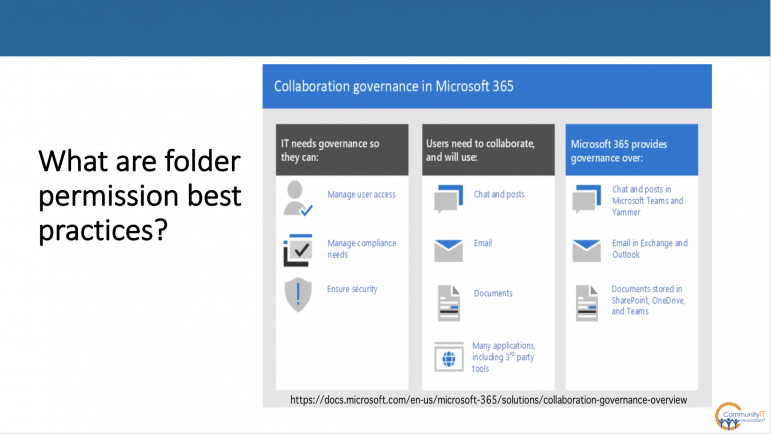This screenshot has height=434, width=771.
Task: Click 'Email in Exchange and Outlook' text
Action: coord(650,249)
